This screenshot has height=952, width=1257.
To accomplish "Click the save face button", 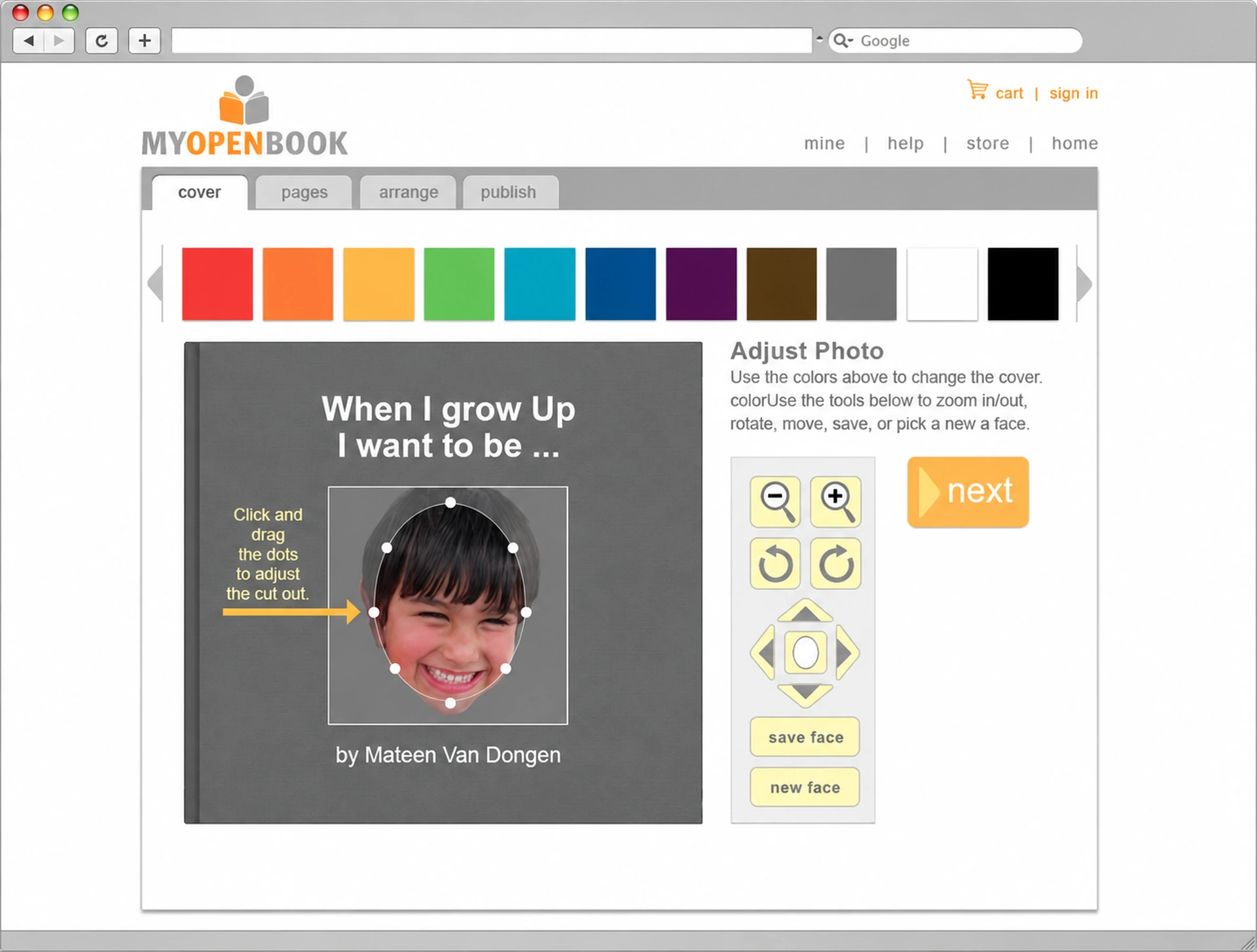I will tap(805, 737).
